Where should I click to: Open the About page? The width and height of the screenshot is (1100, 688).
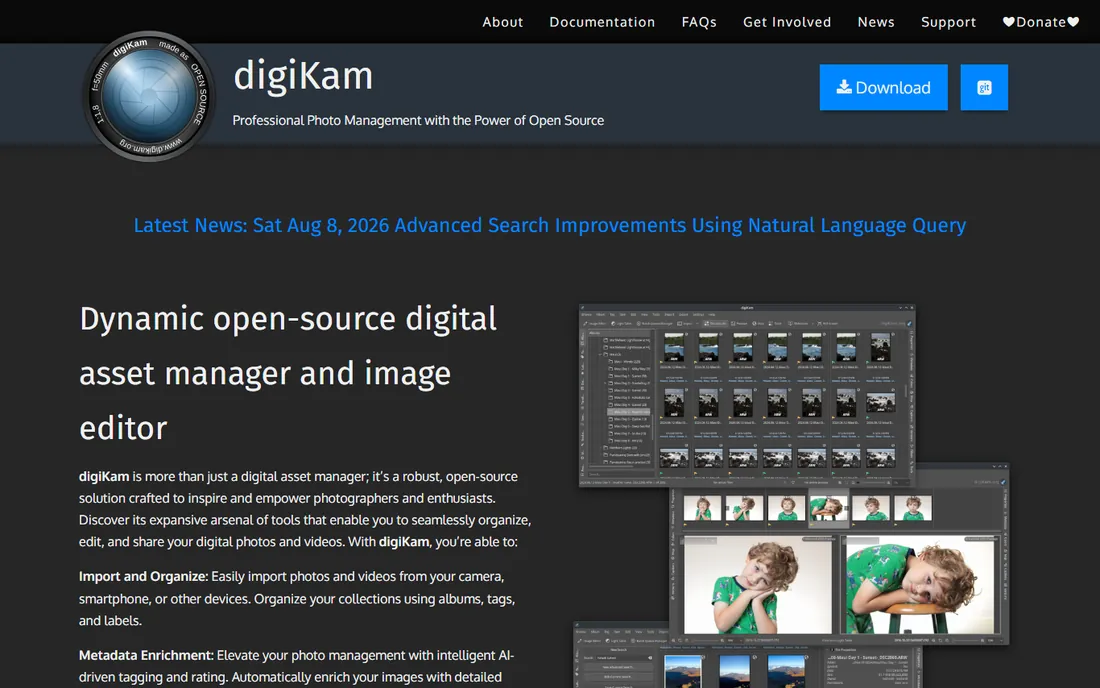tap(502, 22)
